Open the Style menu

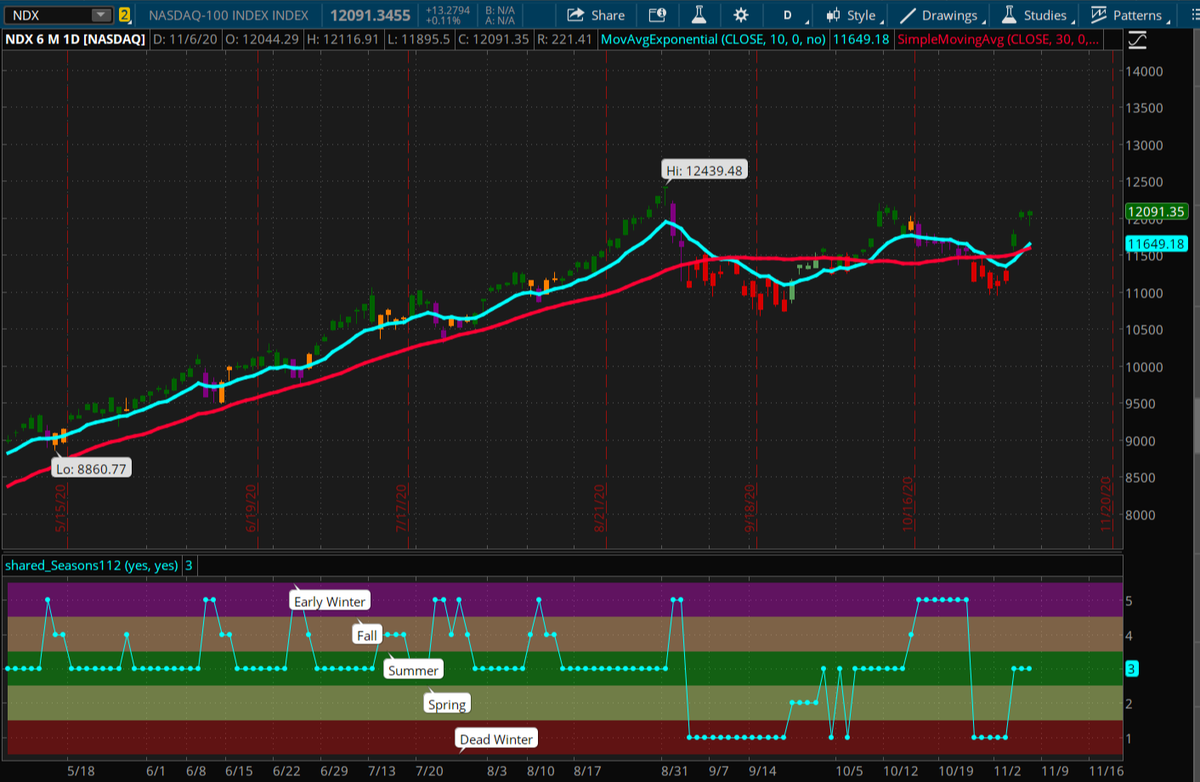point(853,15)
